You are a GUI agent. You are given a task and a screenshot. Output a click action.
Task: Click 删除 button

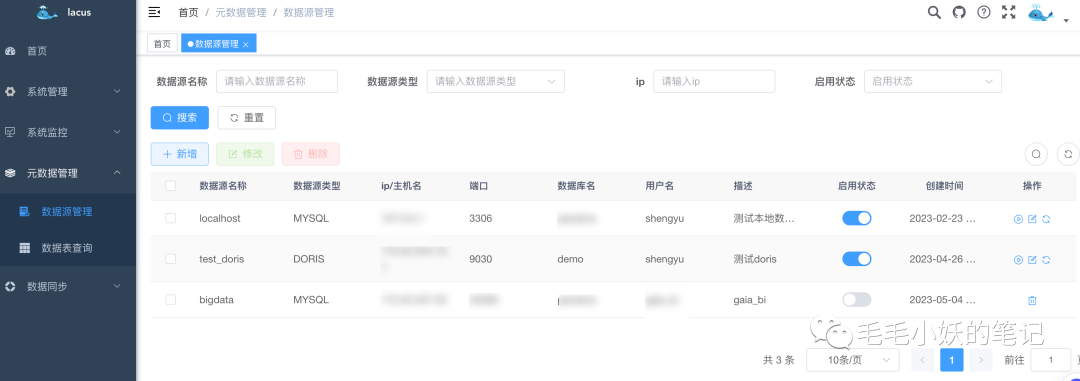(x=311, y=154)
